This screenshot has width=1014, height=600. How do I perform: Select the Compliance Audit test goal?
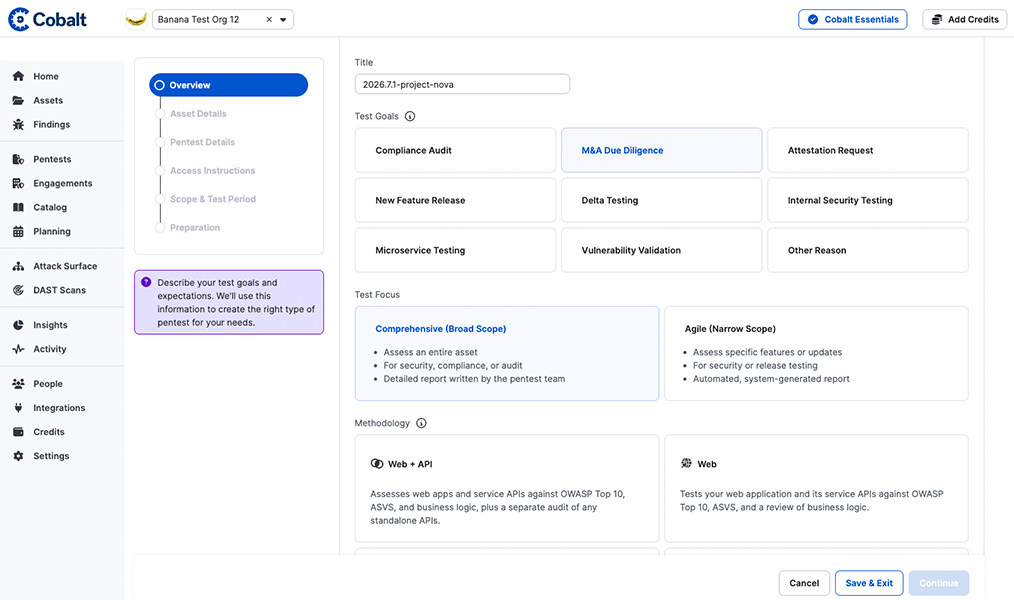pyautogui.click(x=455, y=150)
